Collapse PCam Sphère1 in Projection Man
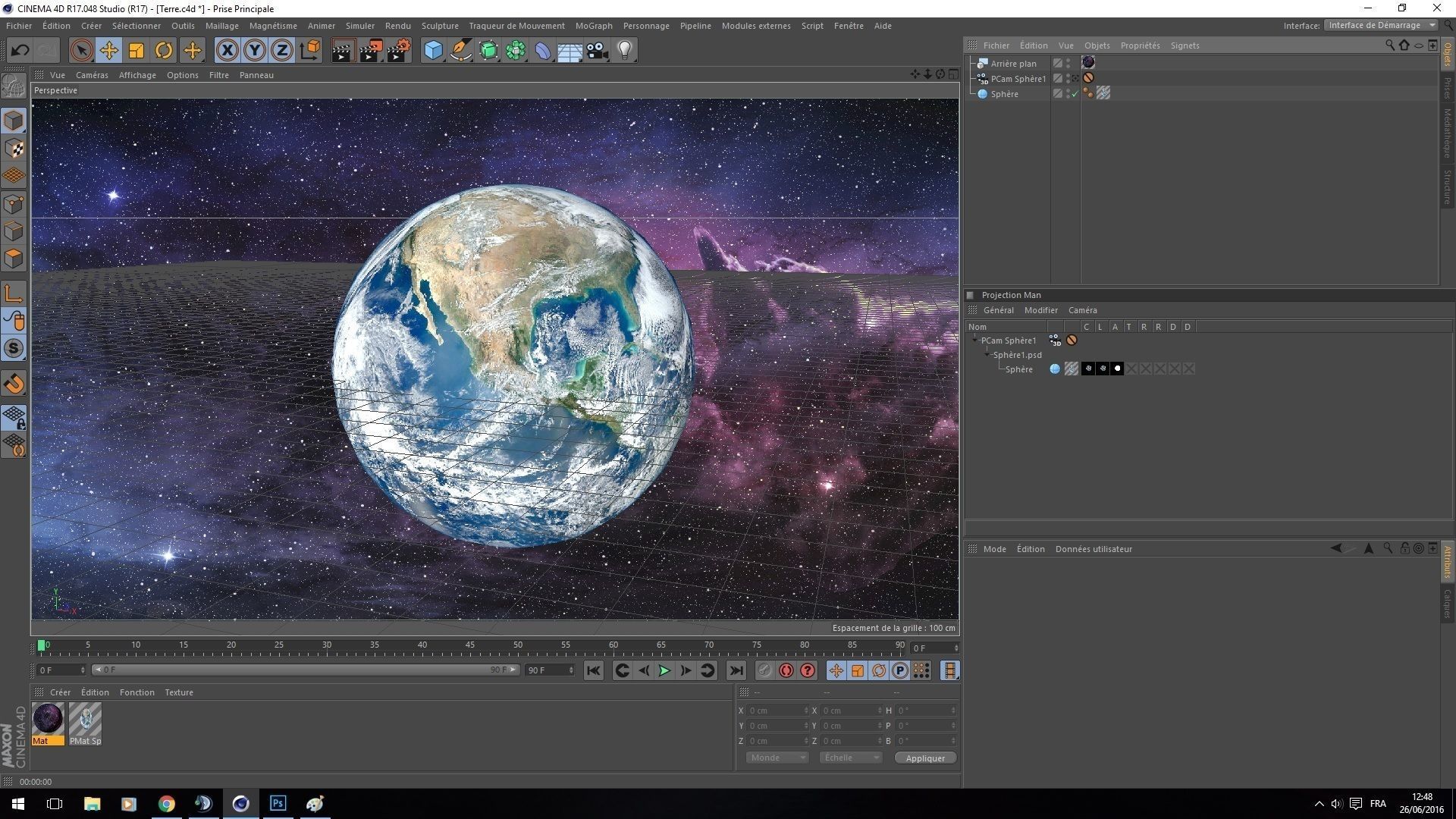1456x819 pixels. click(975, 340)
